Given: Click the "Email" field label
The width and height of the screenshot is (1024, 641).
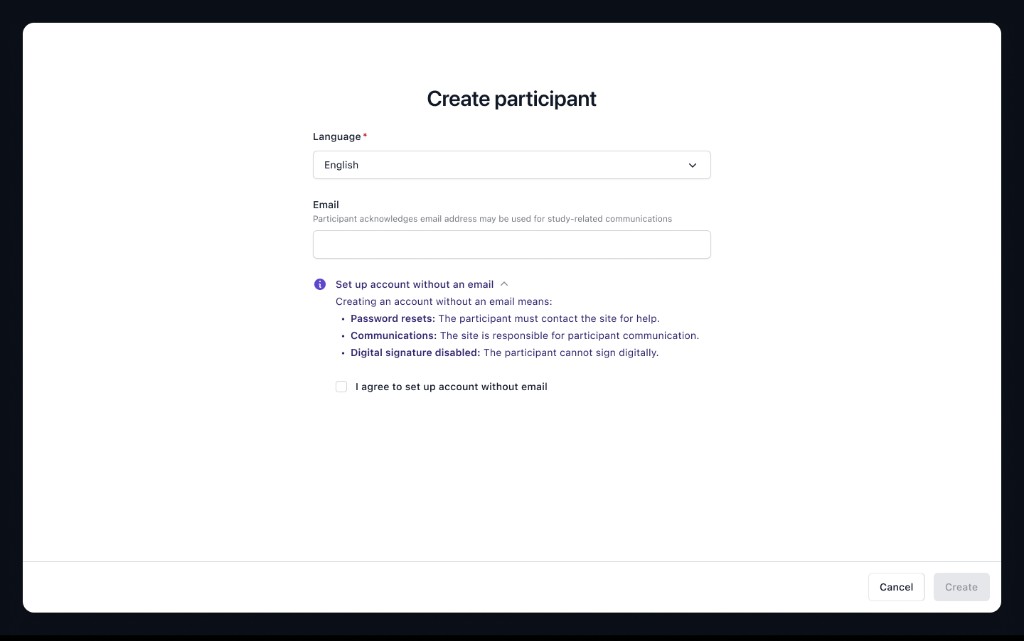Looking at the screenshot, I should (326, 204).
